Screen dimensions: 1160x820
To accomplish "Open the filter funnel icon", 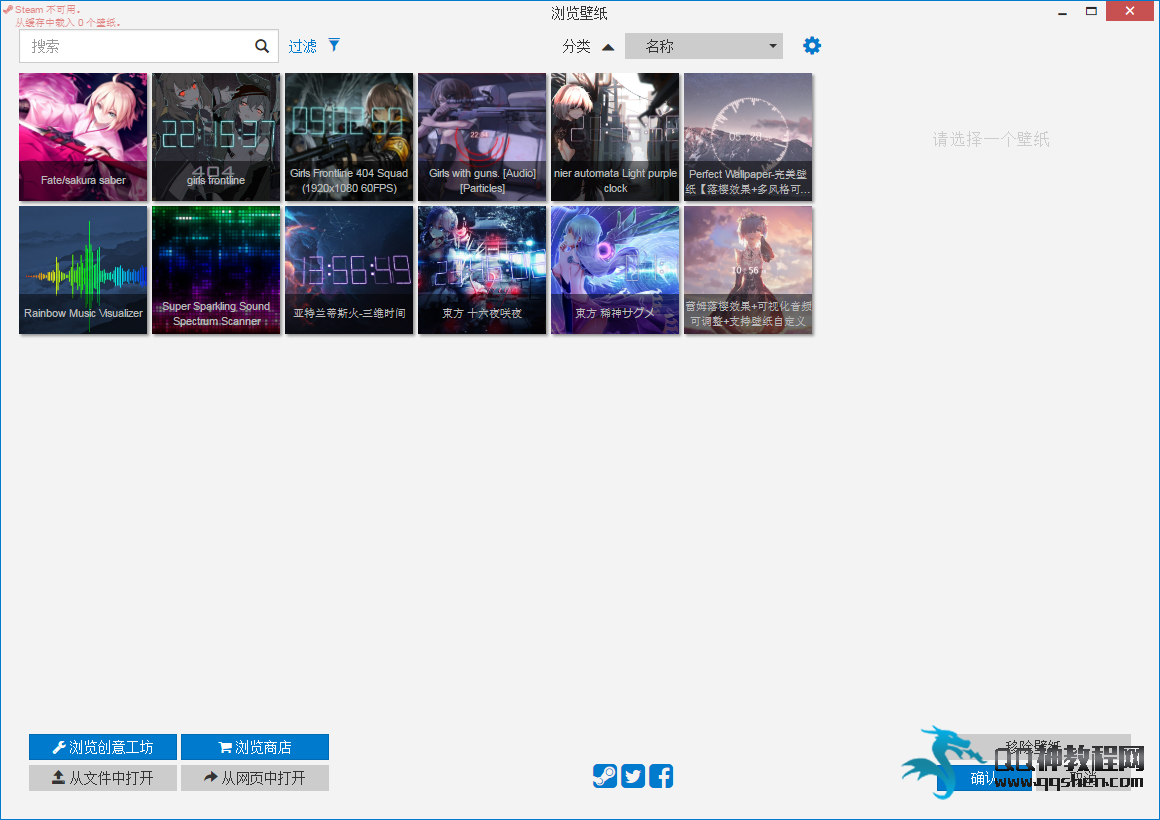I will pyautogui.click(x=334, y=45).
